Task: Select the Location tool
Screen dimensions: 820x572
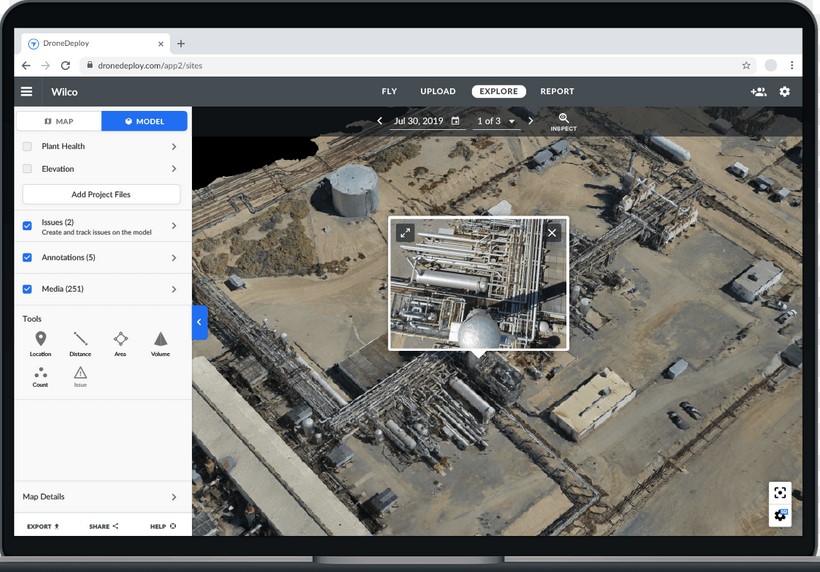Action: [40, 344]
